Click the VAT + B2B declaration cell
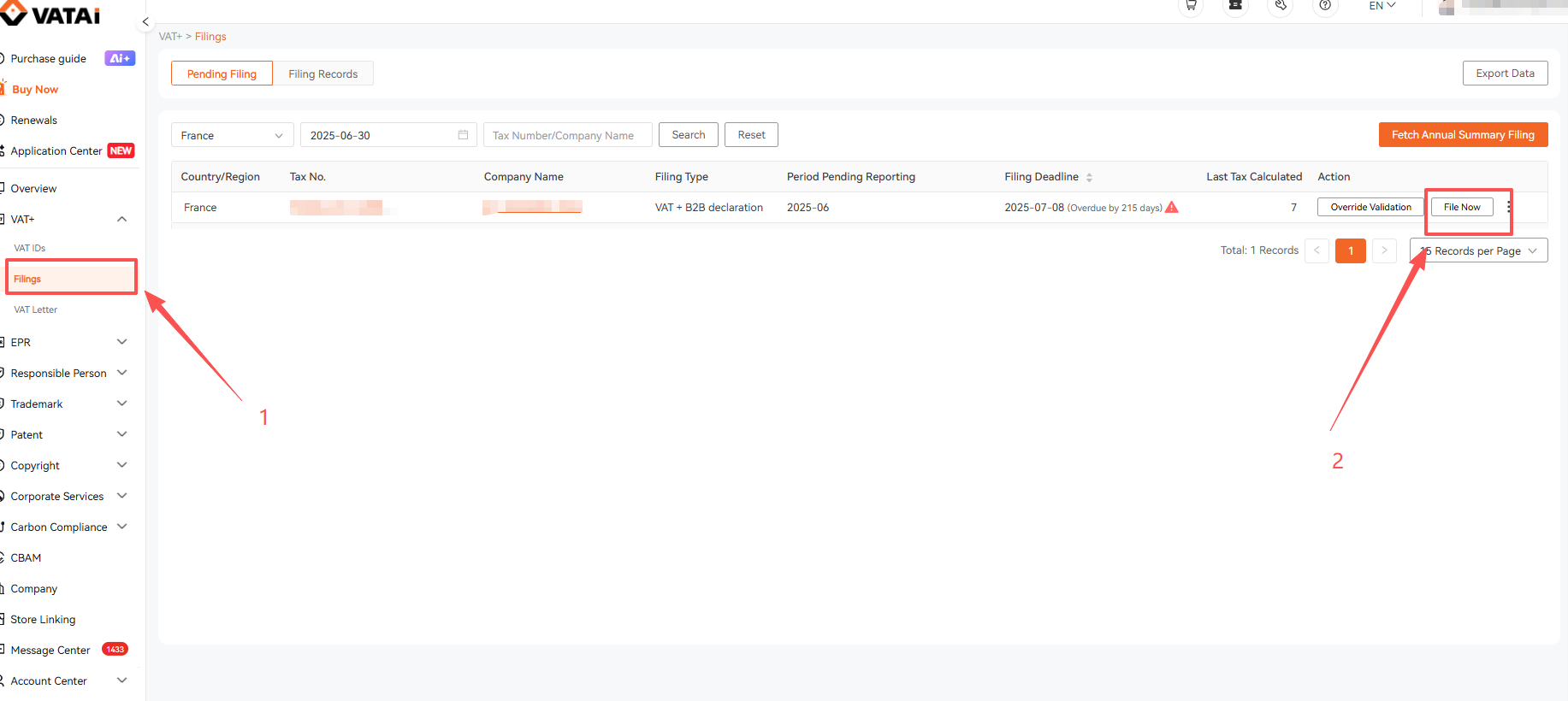The image size is (1568, 701). point(708,207)
